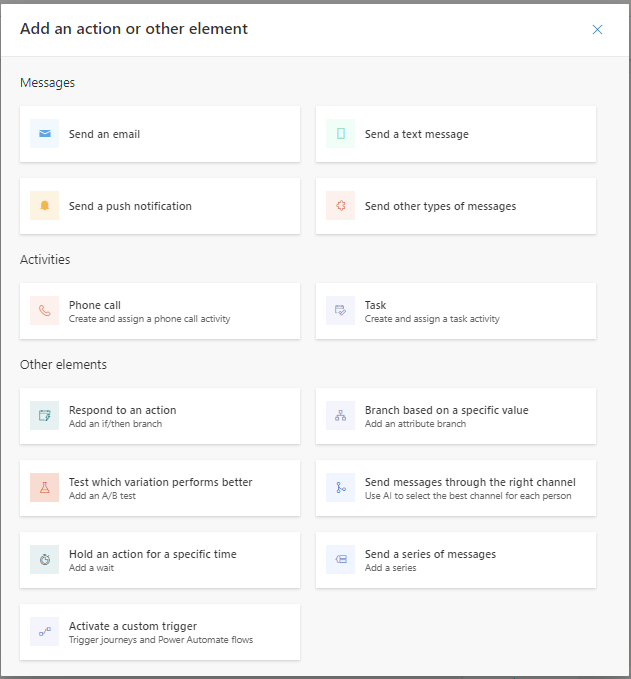Choose the Send an email label

point(104,134)
